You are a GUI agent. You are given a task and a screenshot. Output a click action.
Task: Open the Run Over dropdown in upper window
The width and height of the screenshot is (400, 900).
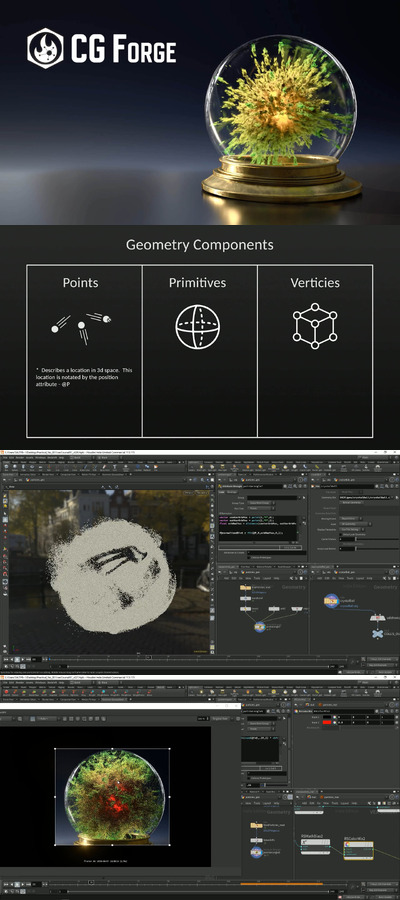click(x=261, y=508)
